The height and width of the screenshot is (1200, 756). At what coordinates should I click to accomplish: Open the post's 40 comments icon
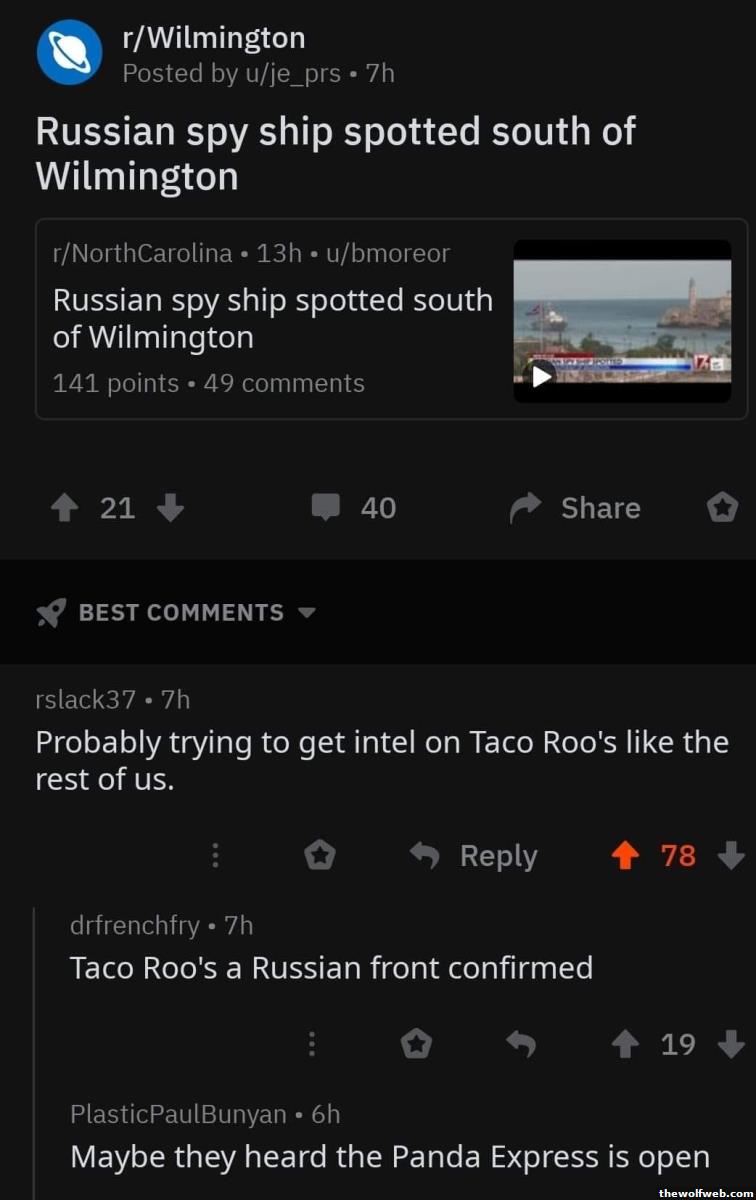click(x=326, y=509)
